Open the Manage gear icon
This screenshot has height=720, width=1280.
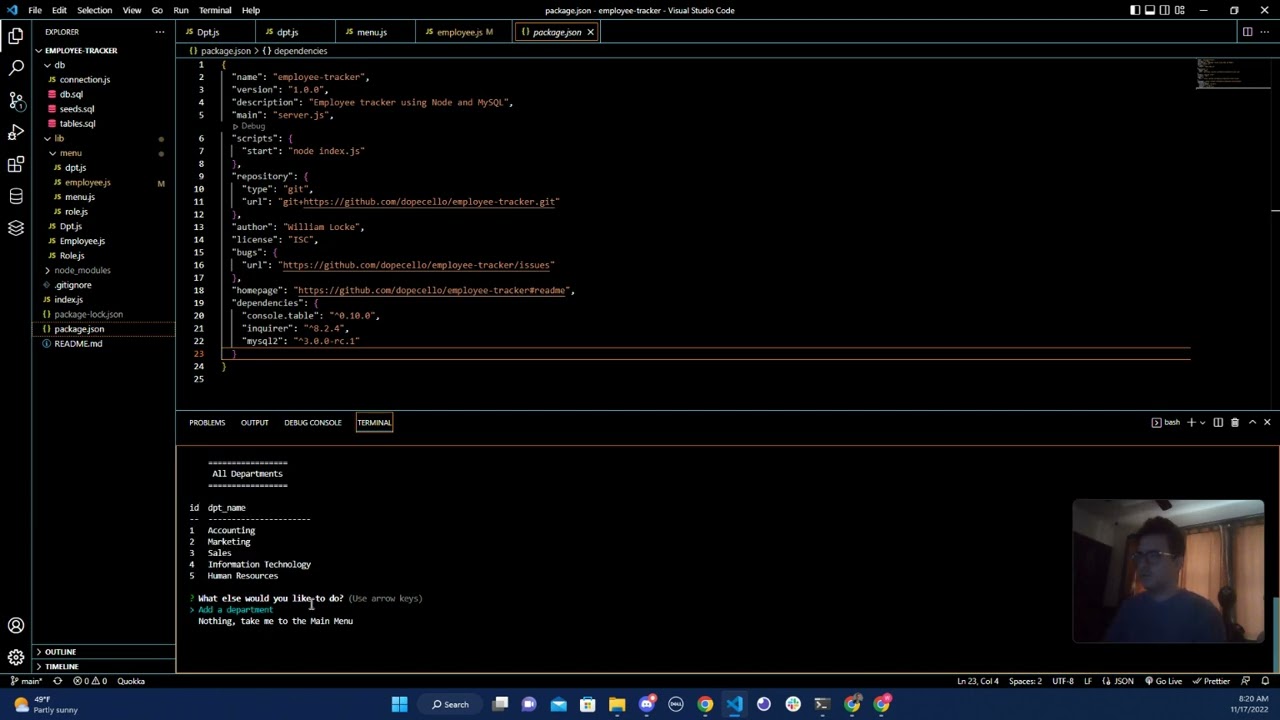[x=16, y=657]
